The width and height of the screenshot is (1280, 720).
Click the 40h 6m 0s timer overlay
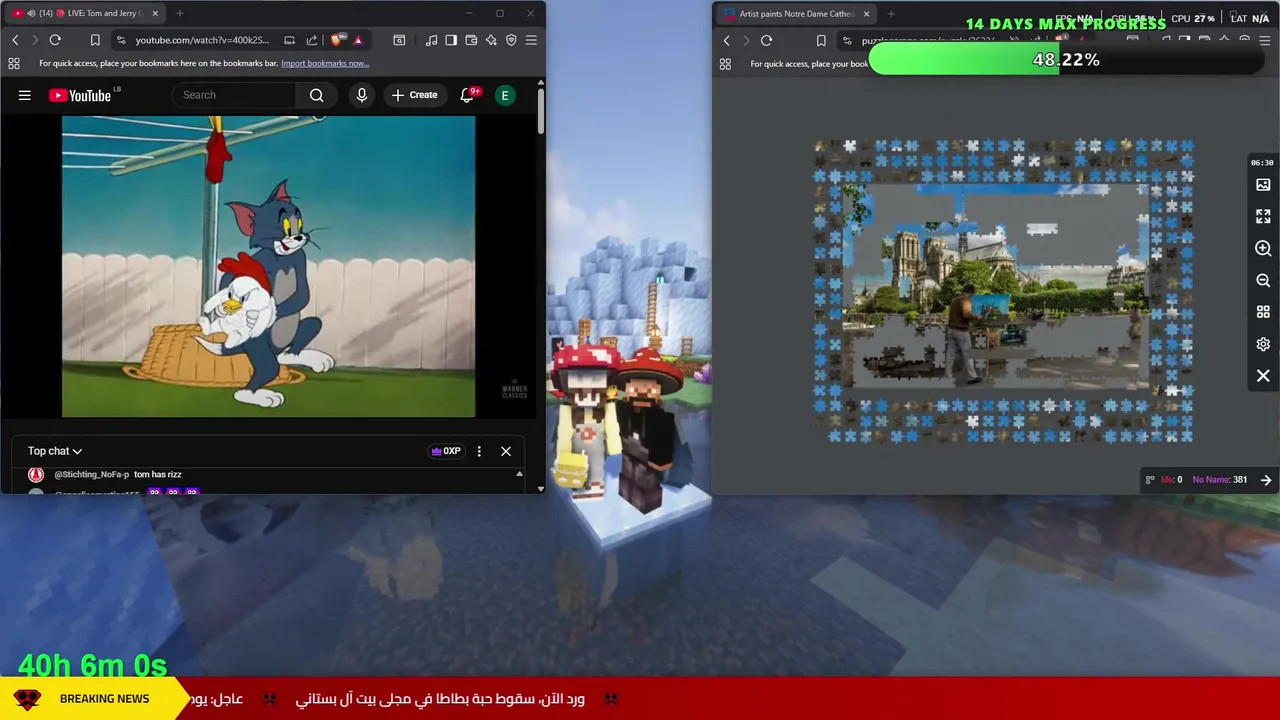coord(92,665)
